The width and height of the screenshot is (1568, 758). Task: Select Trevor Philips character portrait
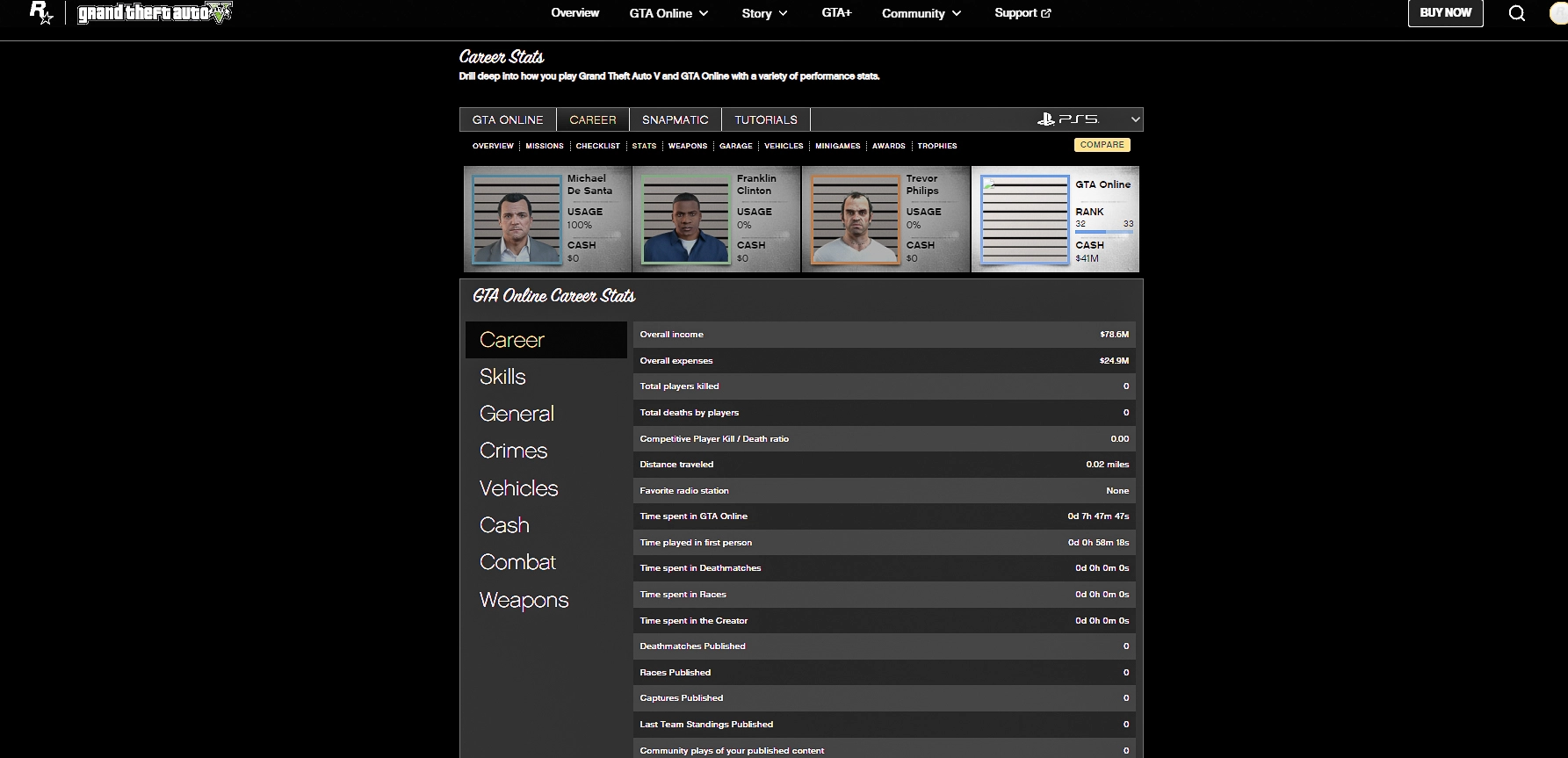click(x=856, y=220)
